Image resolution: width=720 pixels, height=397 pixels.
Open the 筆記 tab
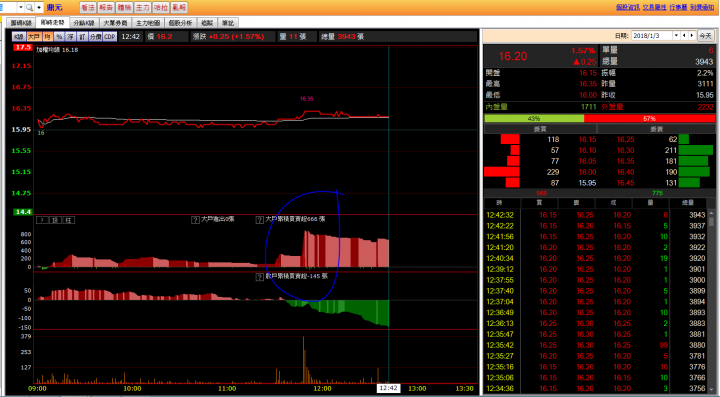(x=228, y=23)
